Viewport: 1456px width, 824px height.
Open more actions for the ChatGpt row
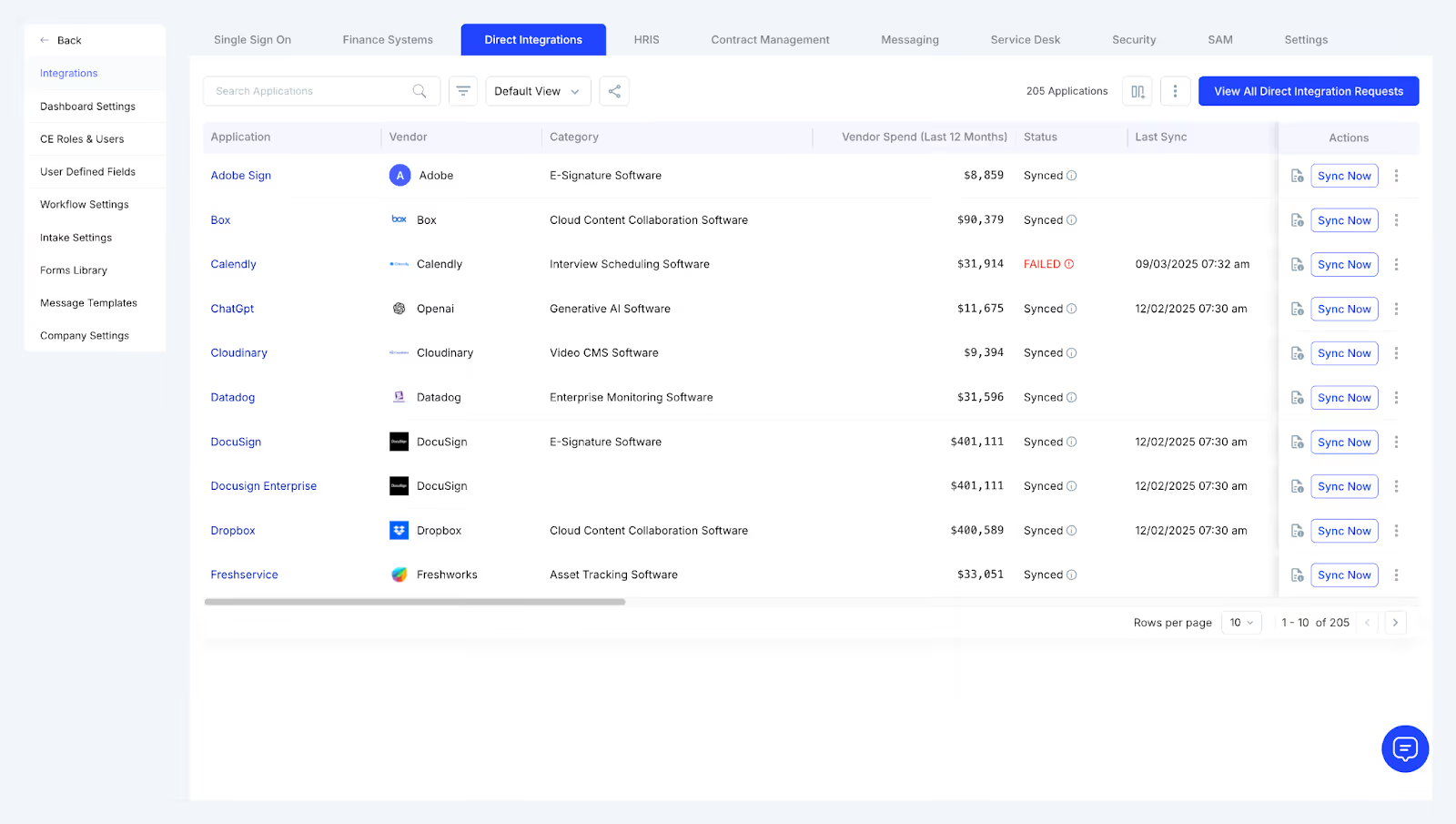coord(1396,310)
